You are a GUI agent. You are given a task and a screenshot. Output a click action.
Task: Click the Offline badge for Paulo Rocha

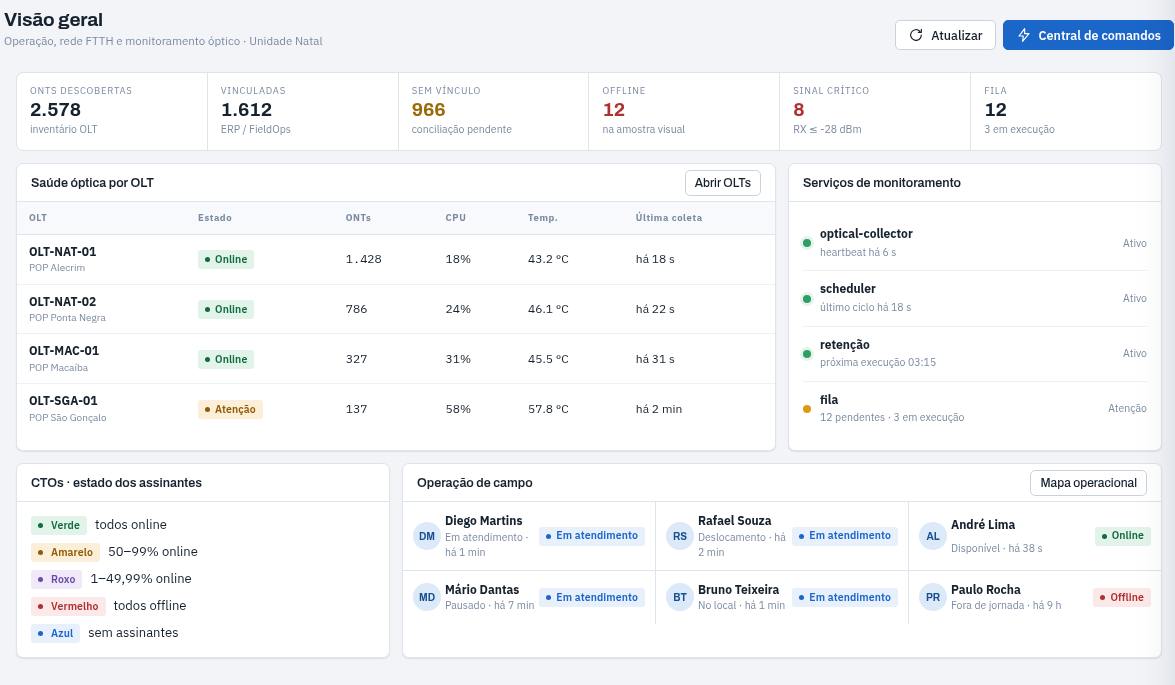point(1121,597)
